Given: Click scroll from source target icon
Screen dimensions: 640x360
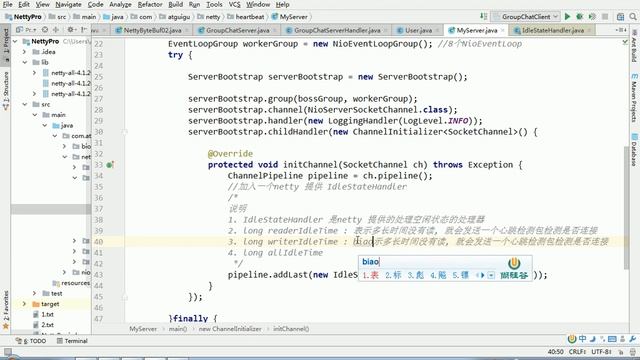Looking at the screenshot, I should [45, 30].
